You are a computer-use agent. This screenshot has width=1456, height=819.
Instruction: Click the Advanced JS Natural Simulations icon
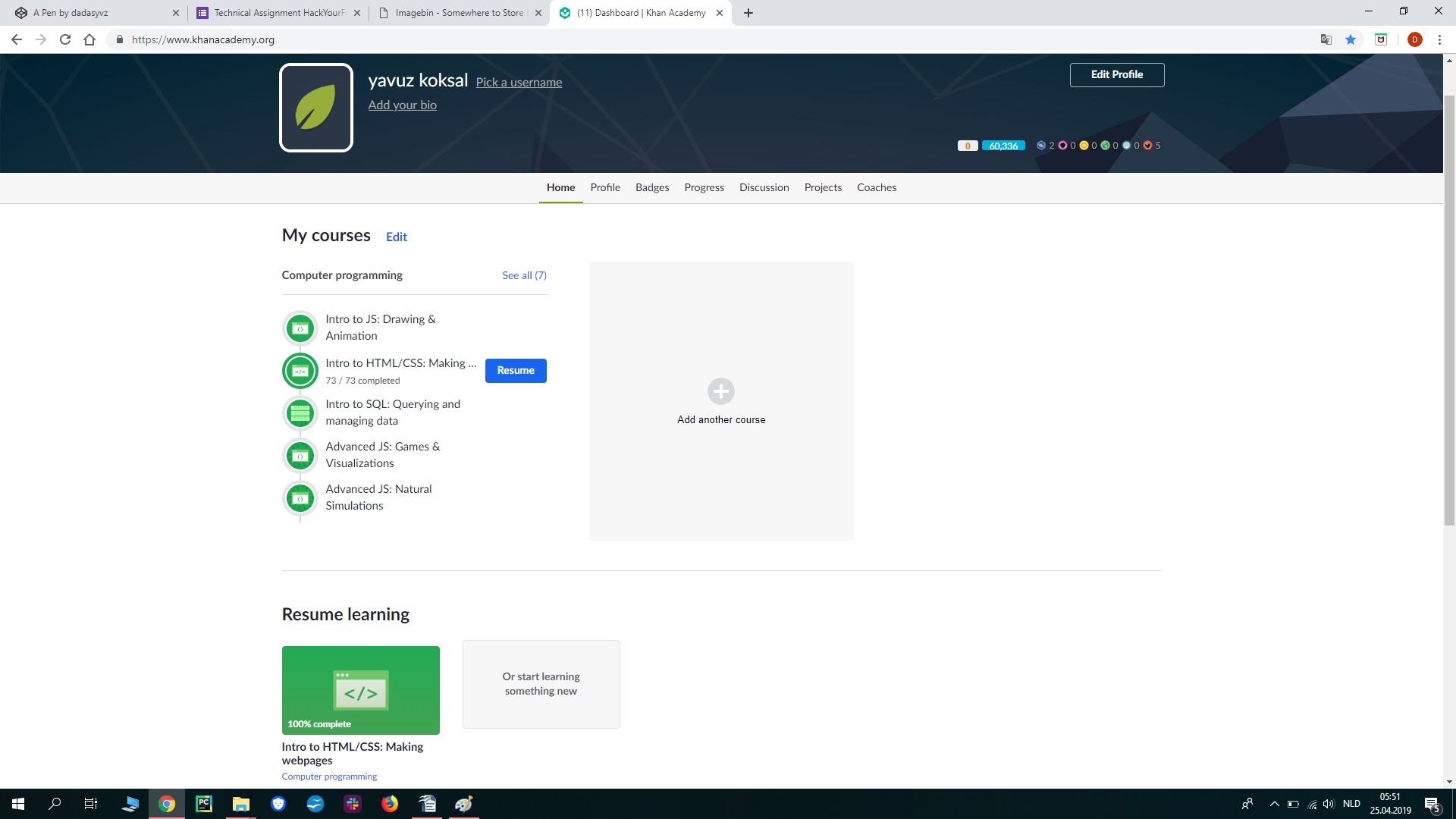click(300, 498)
